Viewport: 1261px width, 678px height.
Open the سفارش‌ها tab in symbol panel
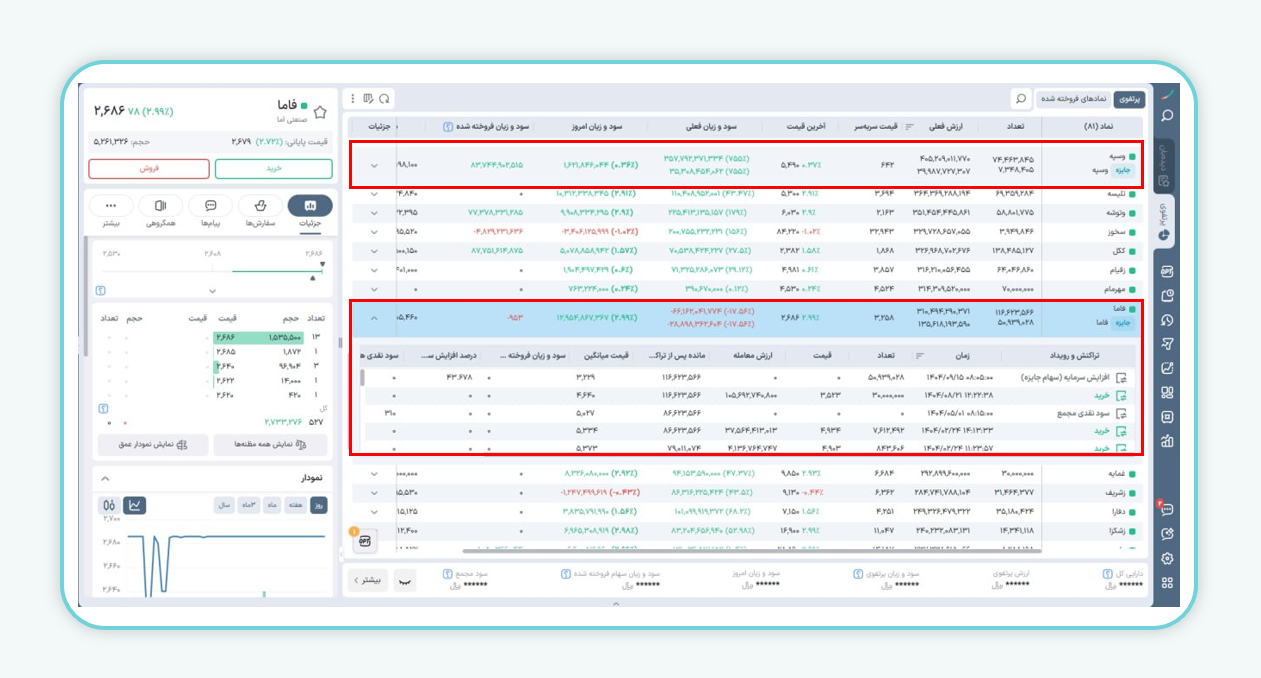pos(260,211)
